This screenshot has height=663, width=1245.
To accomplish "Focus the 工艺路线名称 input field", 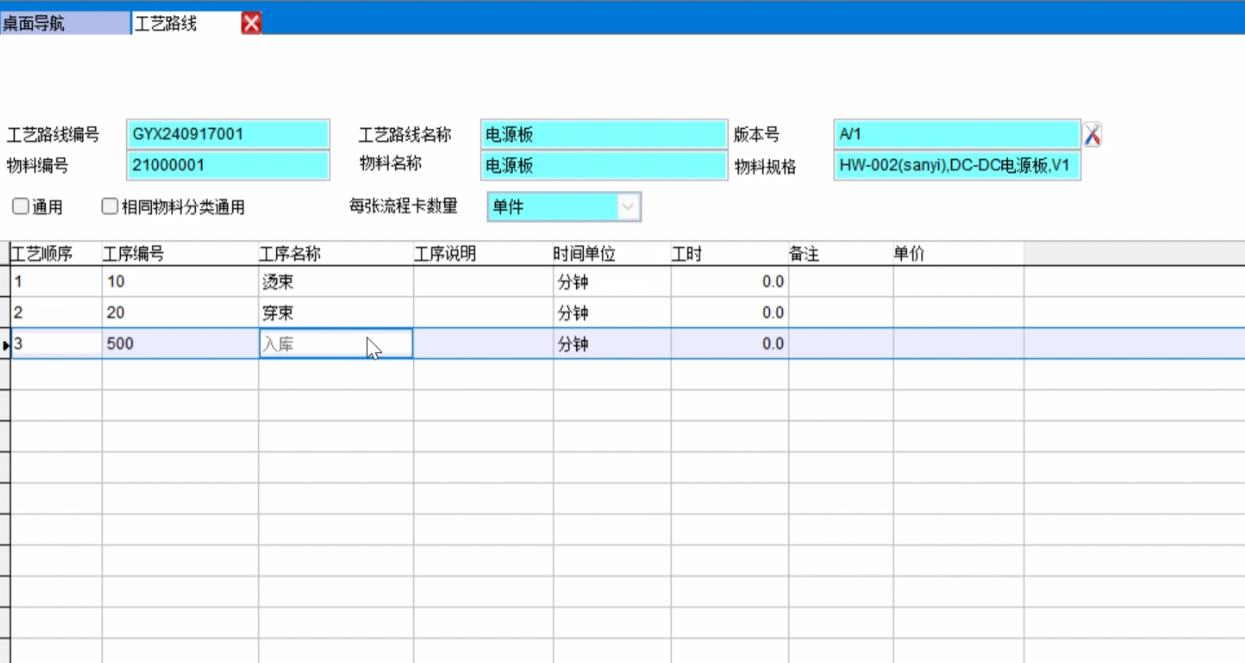I will pos(603,134).
